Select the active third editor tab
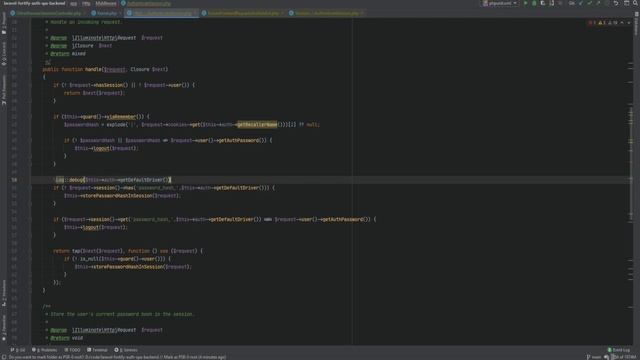 pyautogui.click(x=162, y=13)
